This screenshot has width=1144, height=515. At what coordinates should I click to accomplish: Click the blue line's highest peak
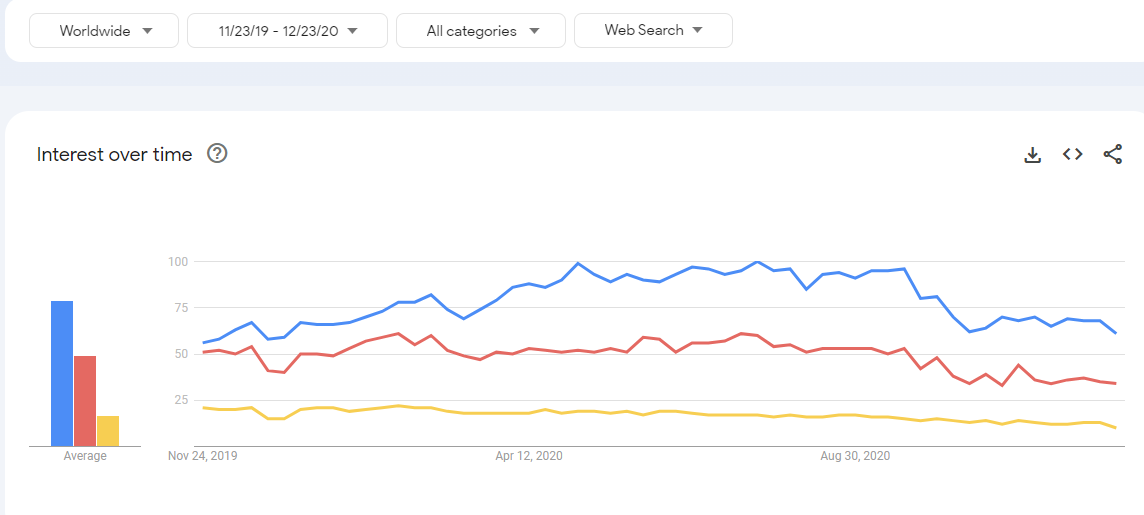point(578,263)
